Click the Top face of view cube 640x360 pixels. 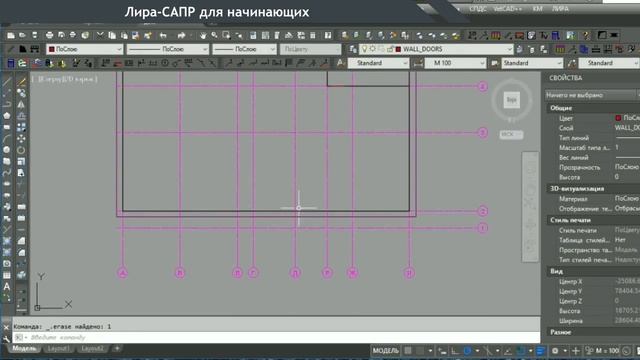tap(511, 100)
